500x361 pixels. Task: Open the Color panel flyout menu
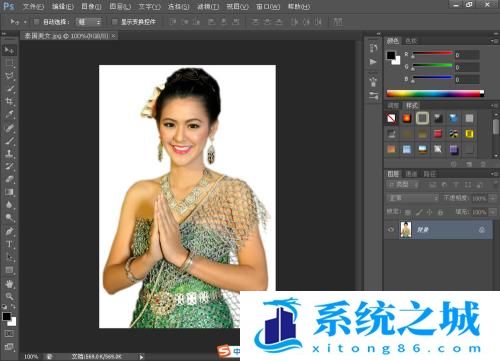pos(493,41)
